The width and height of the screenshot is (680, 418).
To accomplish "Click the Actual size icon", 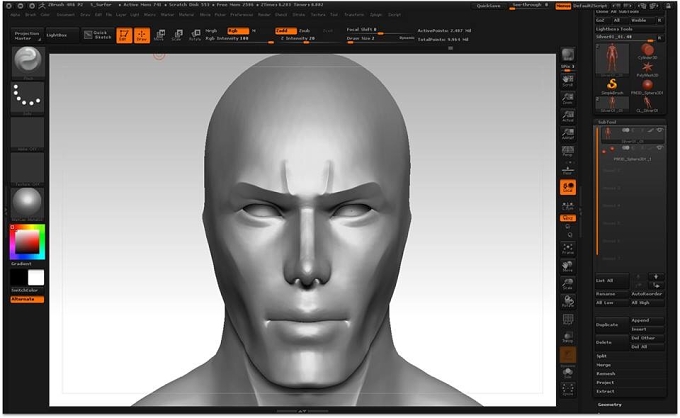I will pyautogui.click(x=568, y=116).
